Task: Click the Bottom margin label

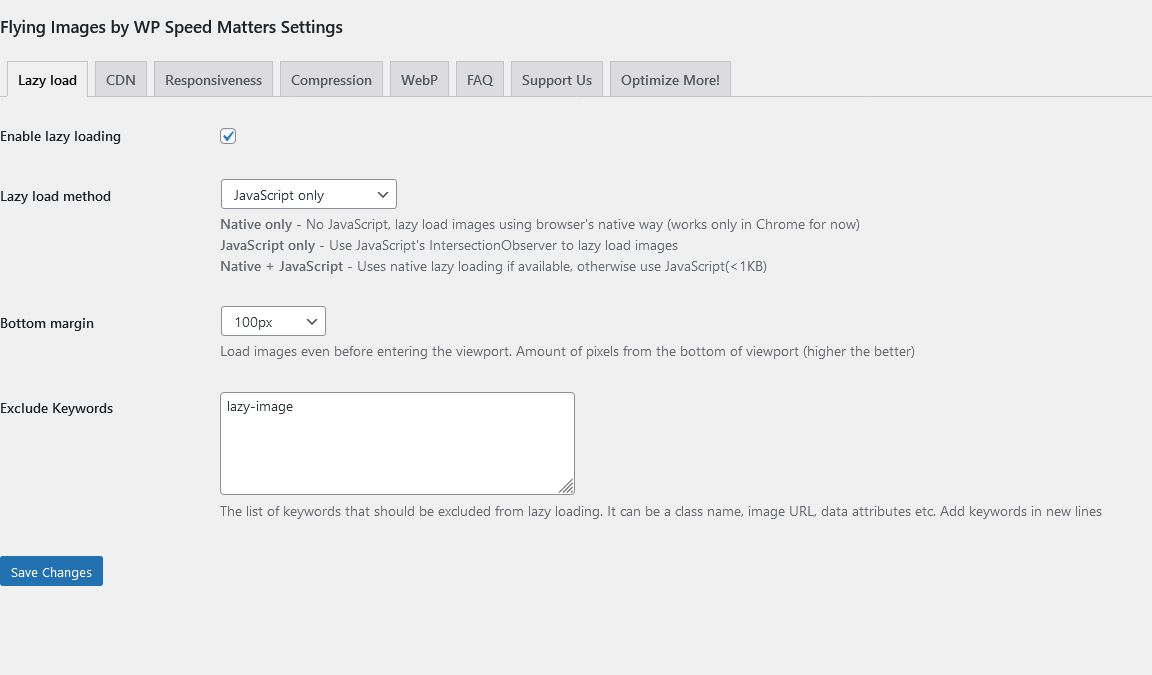Action: point(47,323)
